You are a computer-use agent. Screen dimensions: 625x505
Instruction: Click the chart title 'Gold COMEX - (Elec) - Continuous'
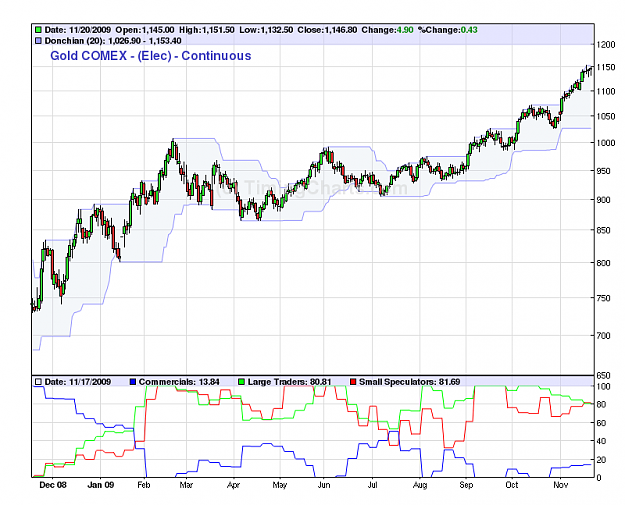pos(151,56)
